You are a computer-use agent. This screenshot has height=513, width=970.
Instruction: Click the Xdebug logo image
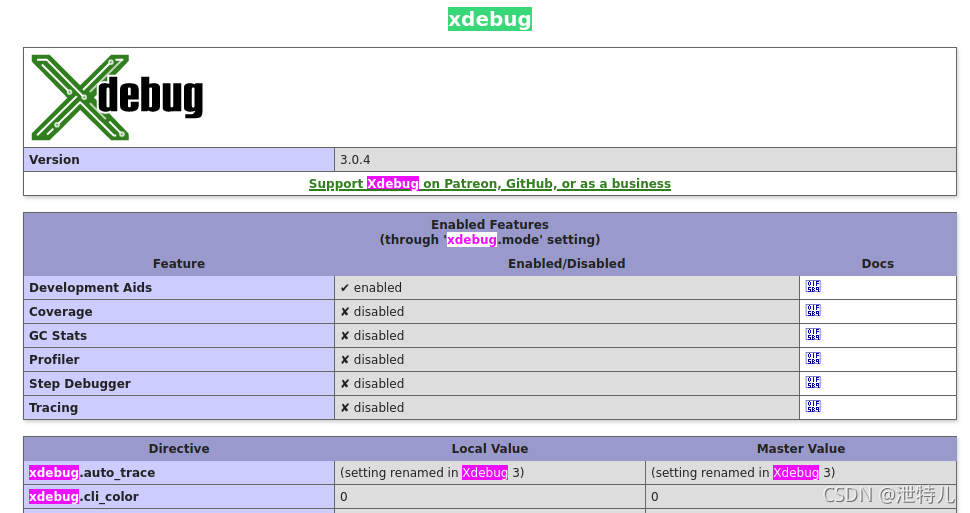[117, 97]
